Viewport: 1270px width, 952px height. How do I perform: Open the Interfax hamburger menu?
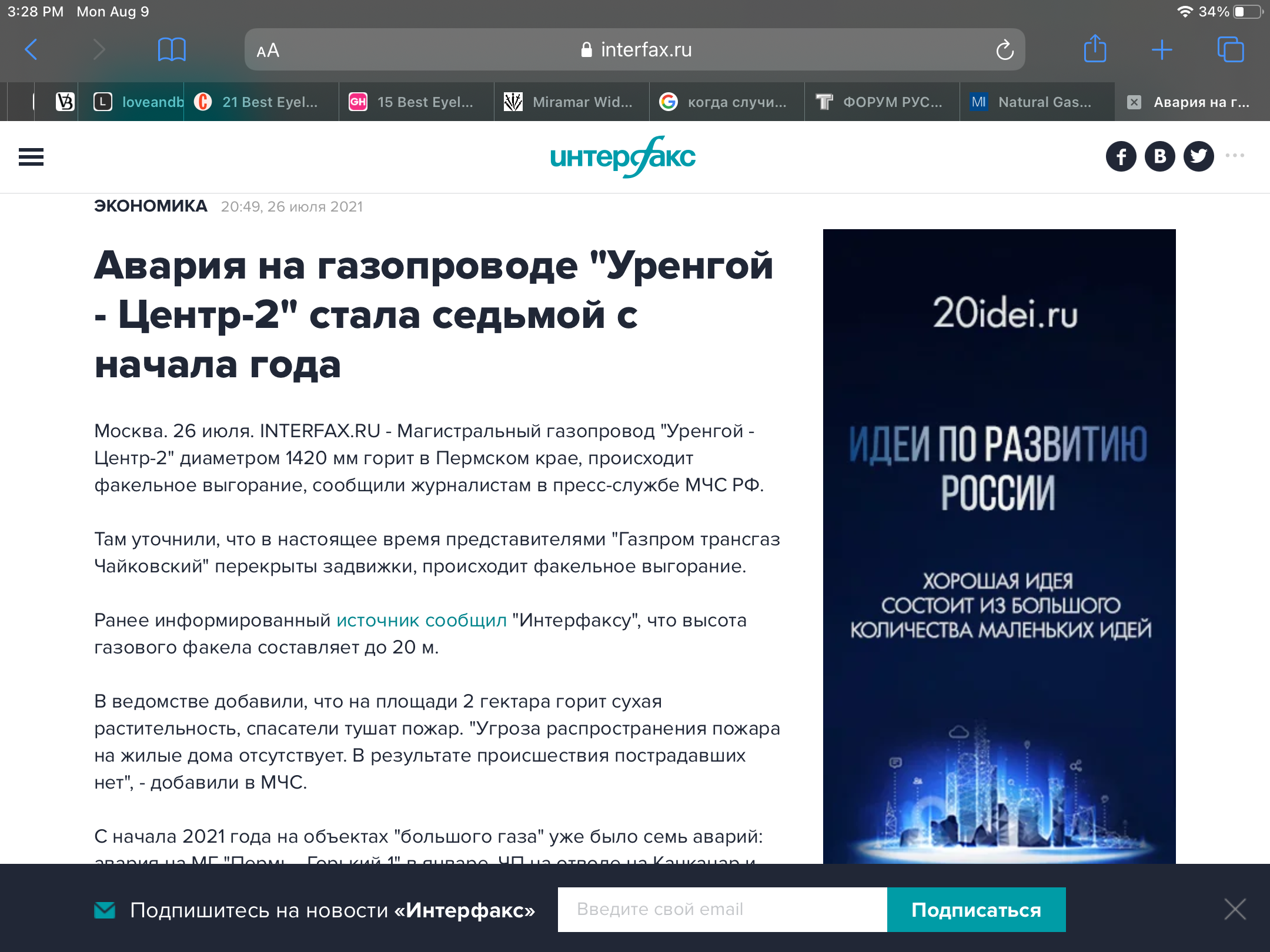(x=31, y=157)
